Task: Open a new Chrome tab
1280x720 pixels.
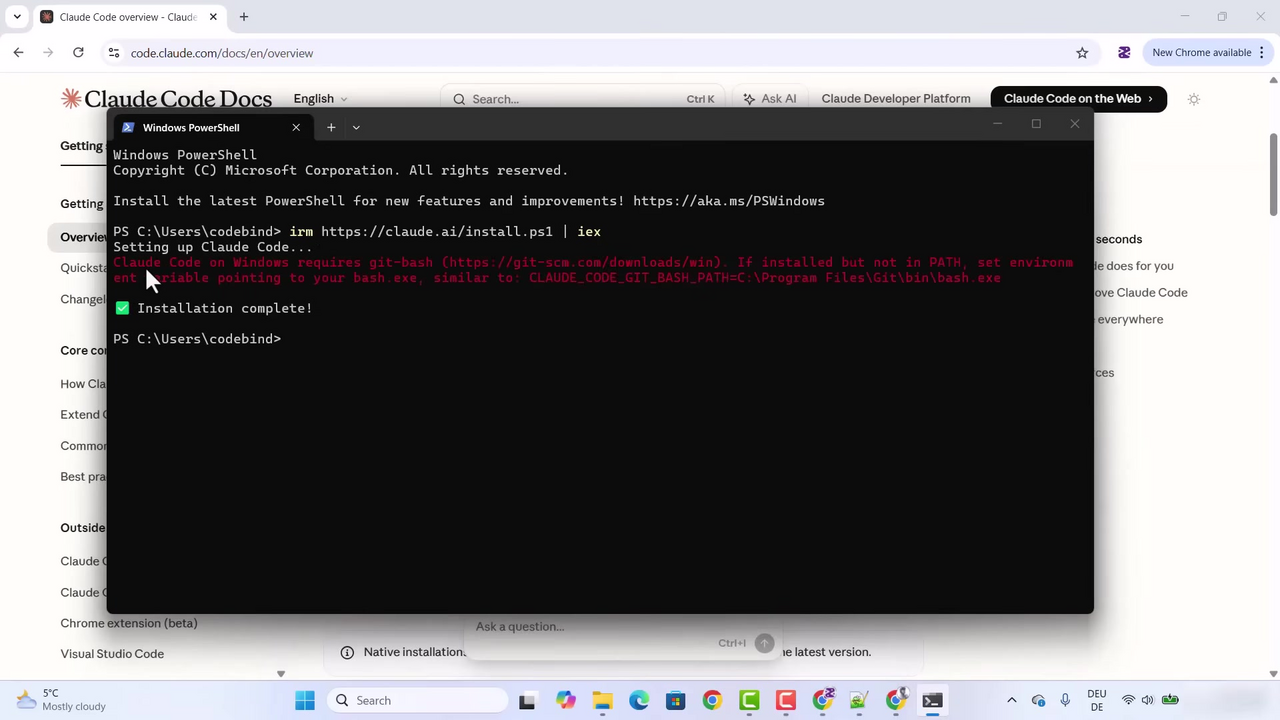Action: point(244,17)
